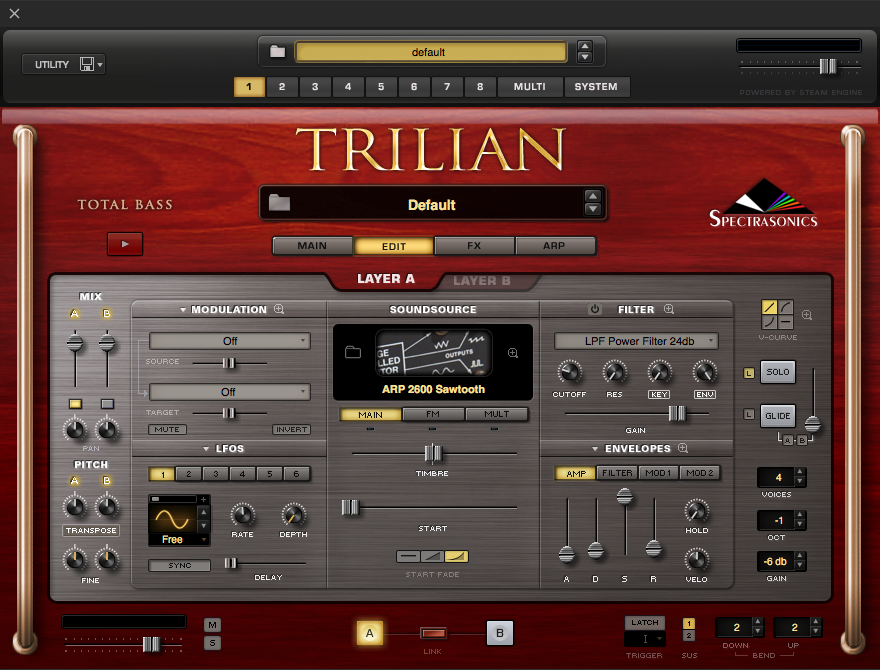Open the LPF Power Filter 24db dropdown
Screen dimensions: 880x670
pyautogui.click(x=636, y=341)
